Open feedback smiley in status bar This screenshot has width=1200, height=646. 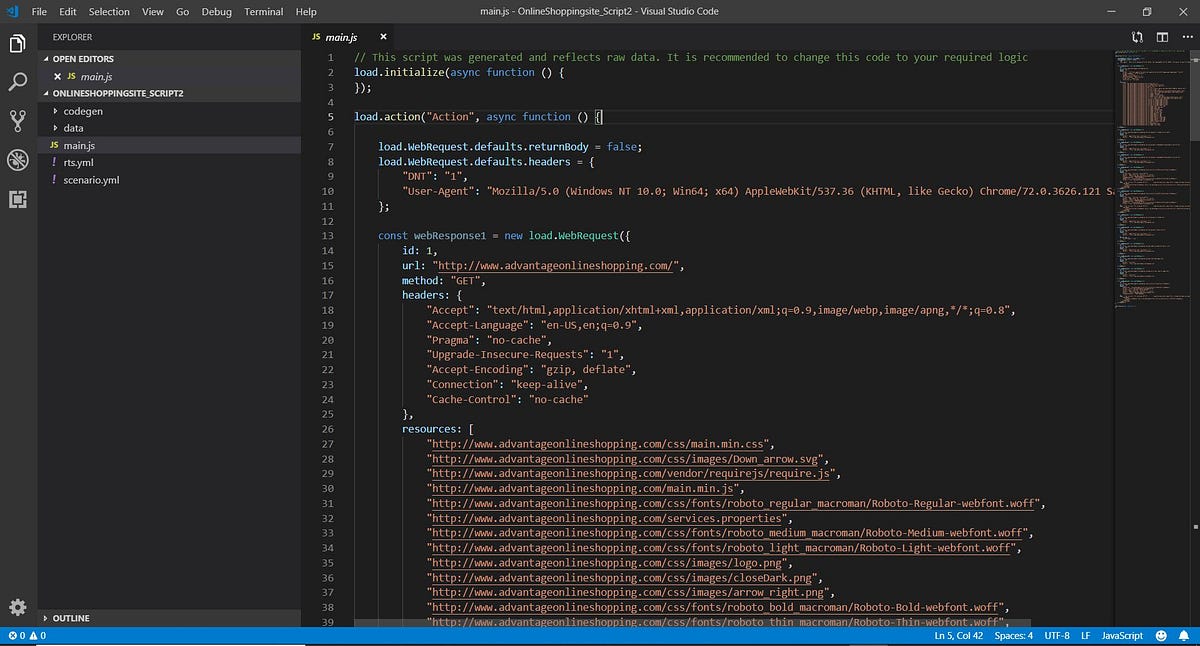coord(1160,635)
